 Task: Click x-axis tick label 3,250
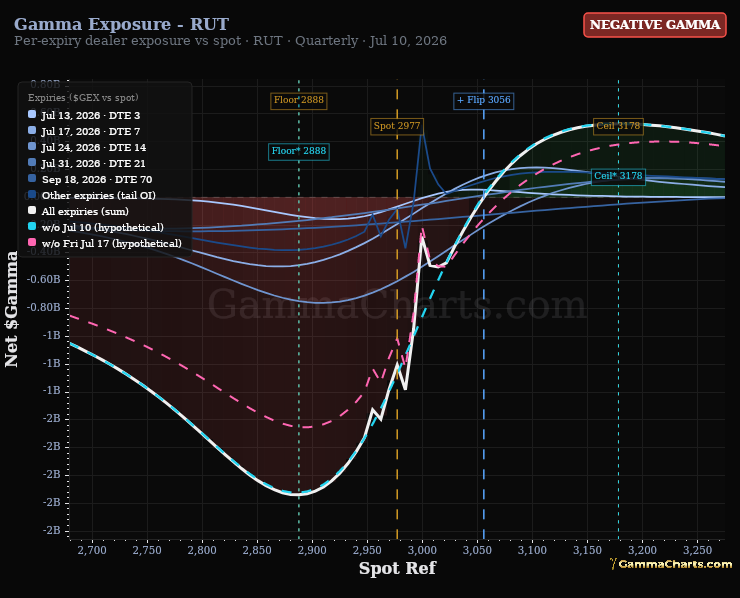pos(698,550)
